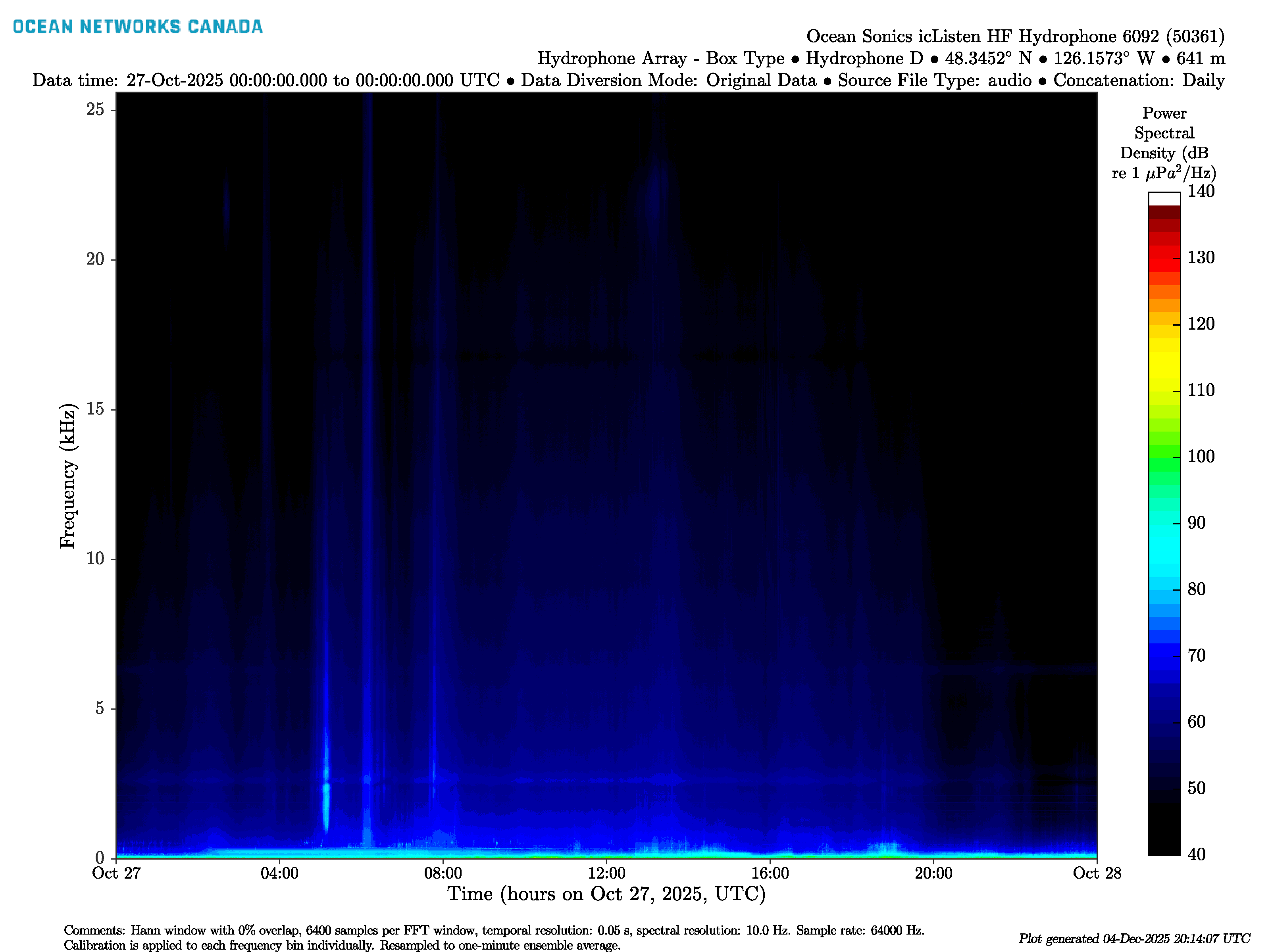This screenshot has width=1270, height=952.
Task: Click the 10 kHz frequency tick label
Action: (x=95, y=559)
